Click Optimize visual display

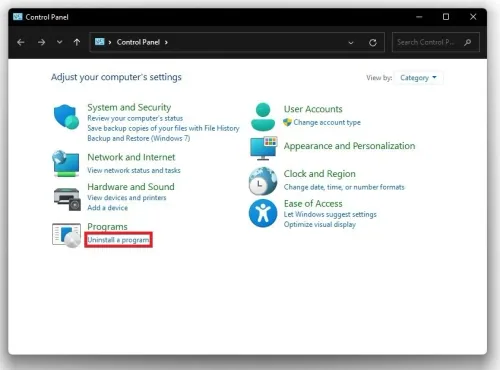click(320, 224)
